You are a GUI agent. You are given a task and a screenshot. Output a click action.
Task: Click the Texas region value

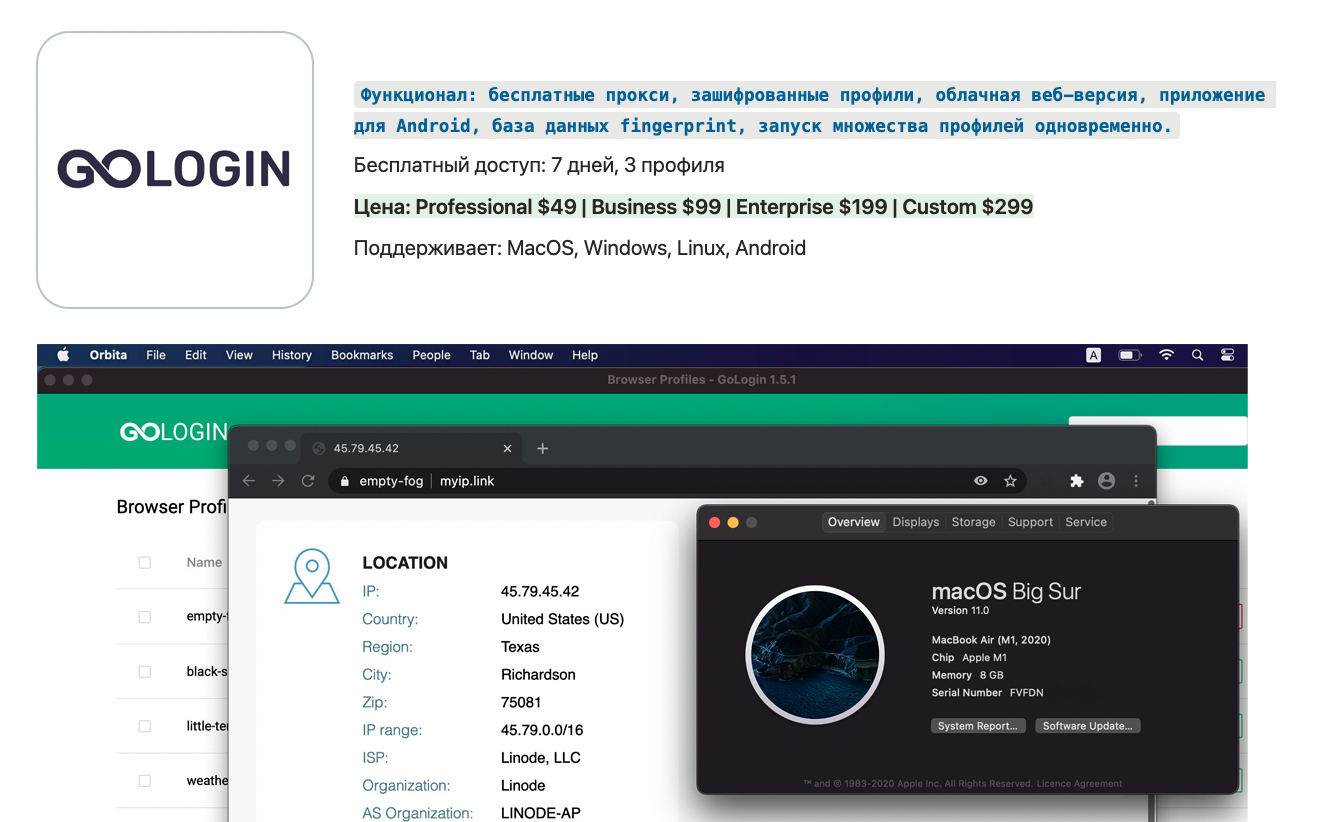(520, 647)
